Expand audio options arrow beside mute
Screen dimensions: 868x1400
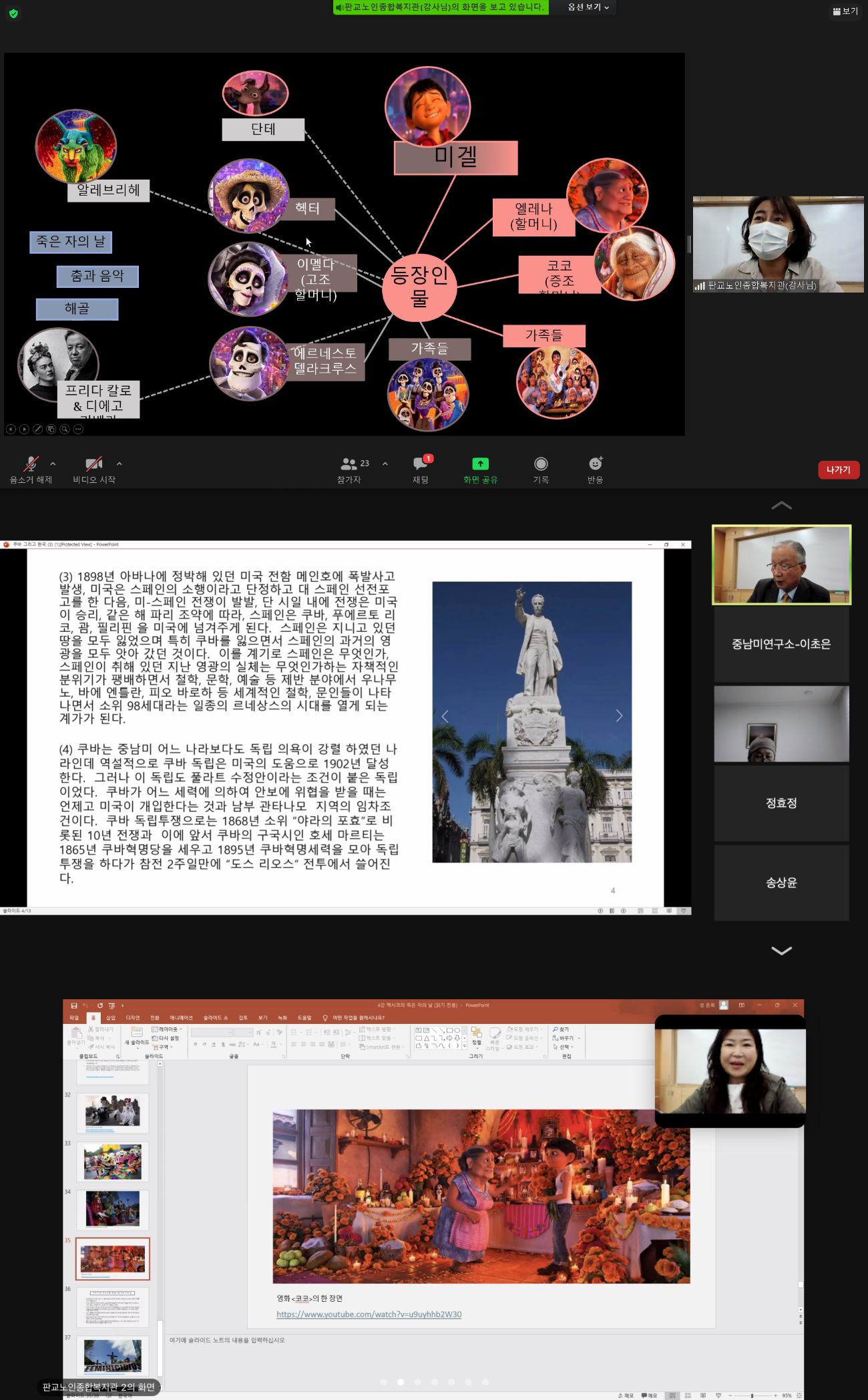[x=53, y=464]
